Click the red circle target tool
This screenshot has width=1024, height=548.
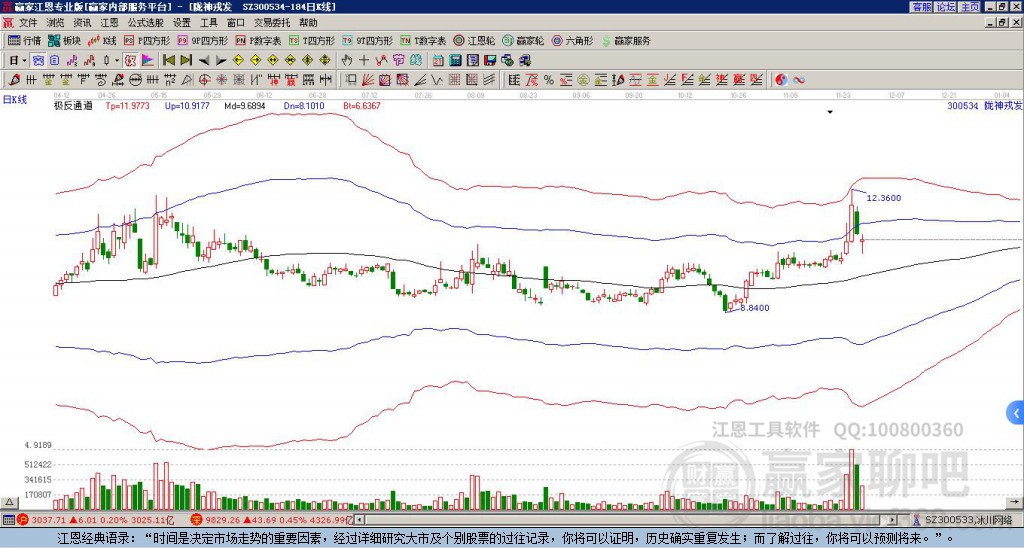coord(204,80)
